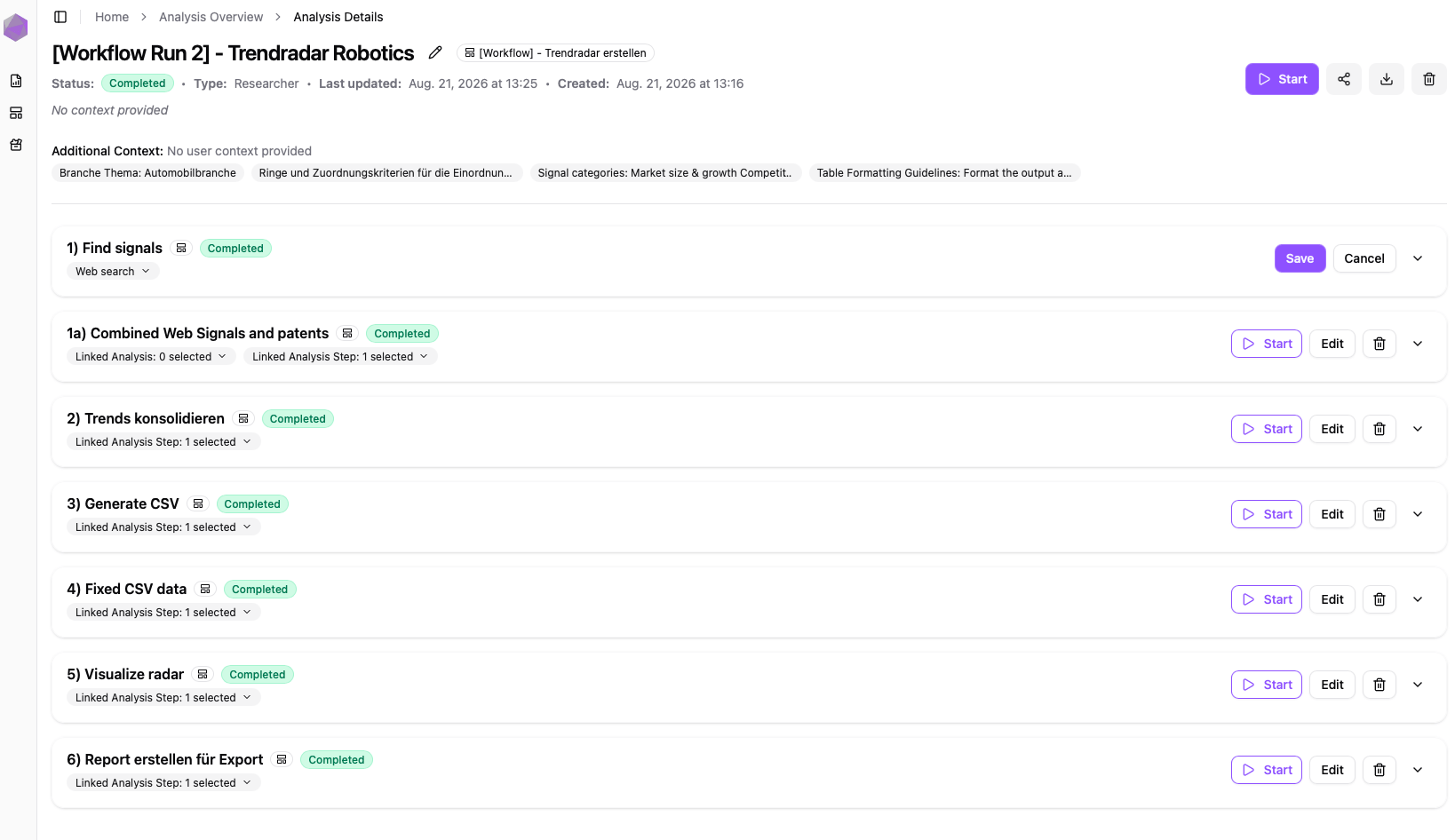
Task: Open Linked Analysis Step dropdown for Trends konsolidieren
Action: point(163,442)
